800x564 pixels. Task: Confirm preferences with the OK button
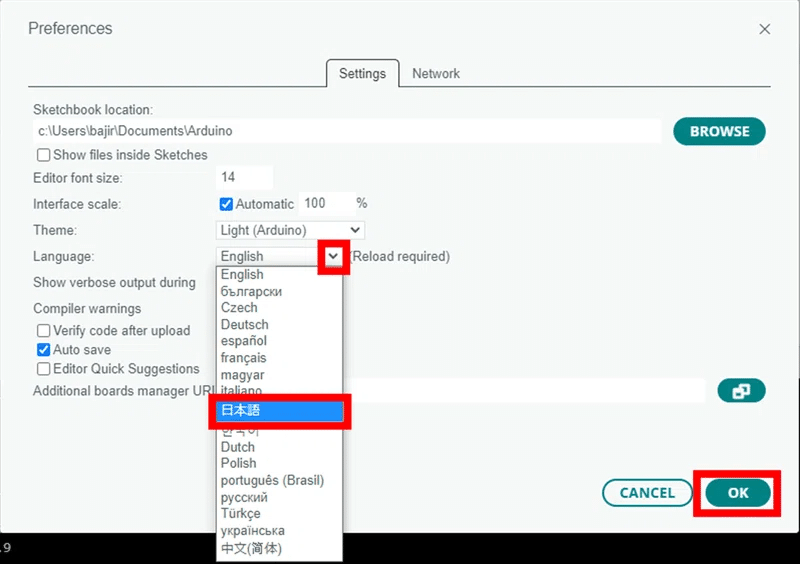click(x=738, y=493)
